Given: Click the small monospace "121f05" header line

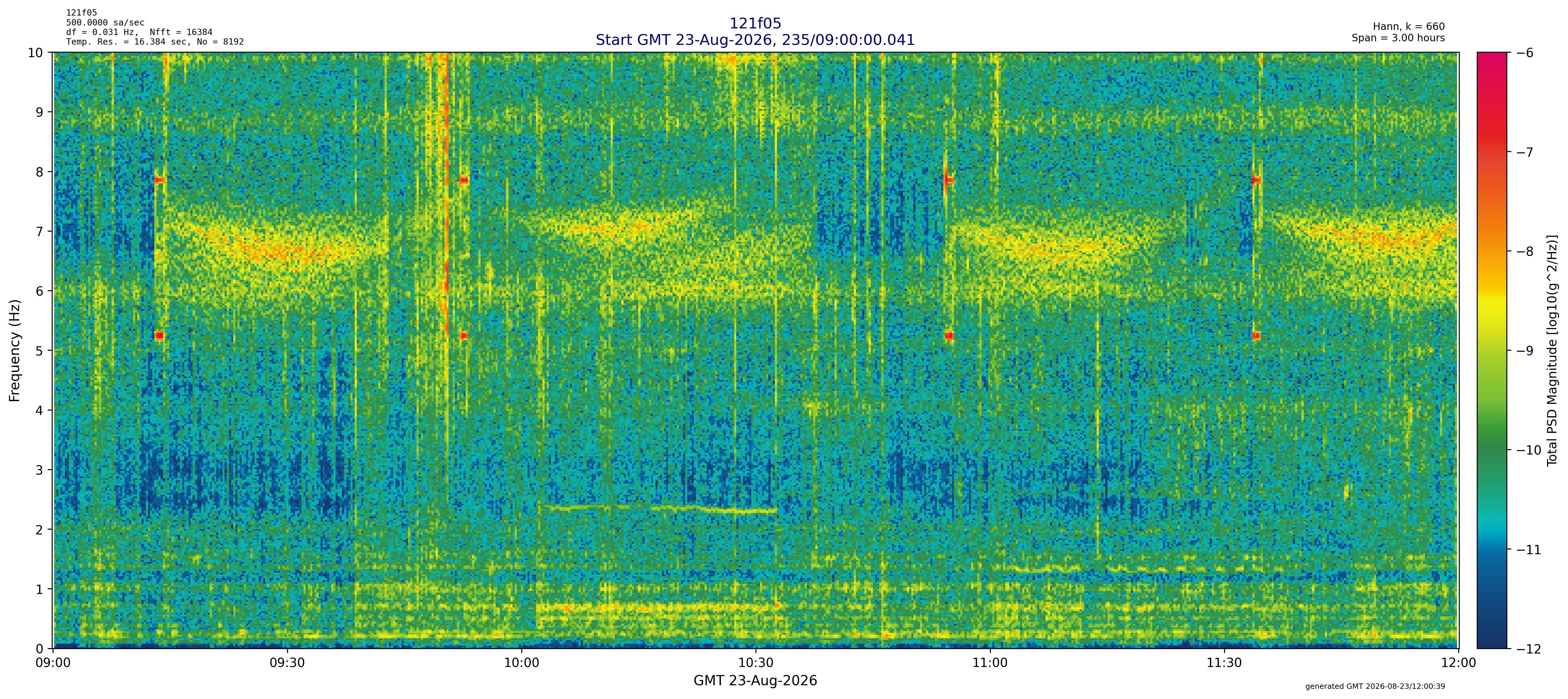Looking at the screenshot, I should 82,13.
